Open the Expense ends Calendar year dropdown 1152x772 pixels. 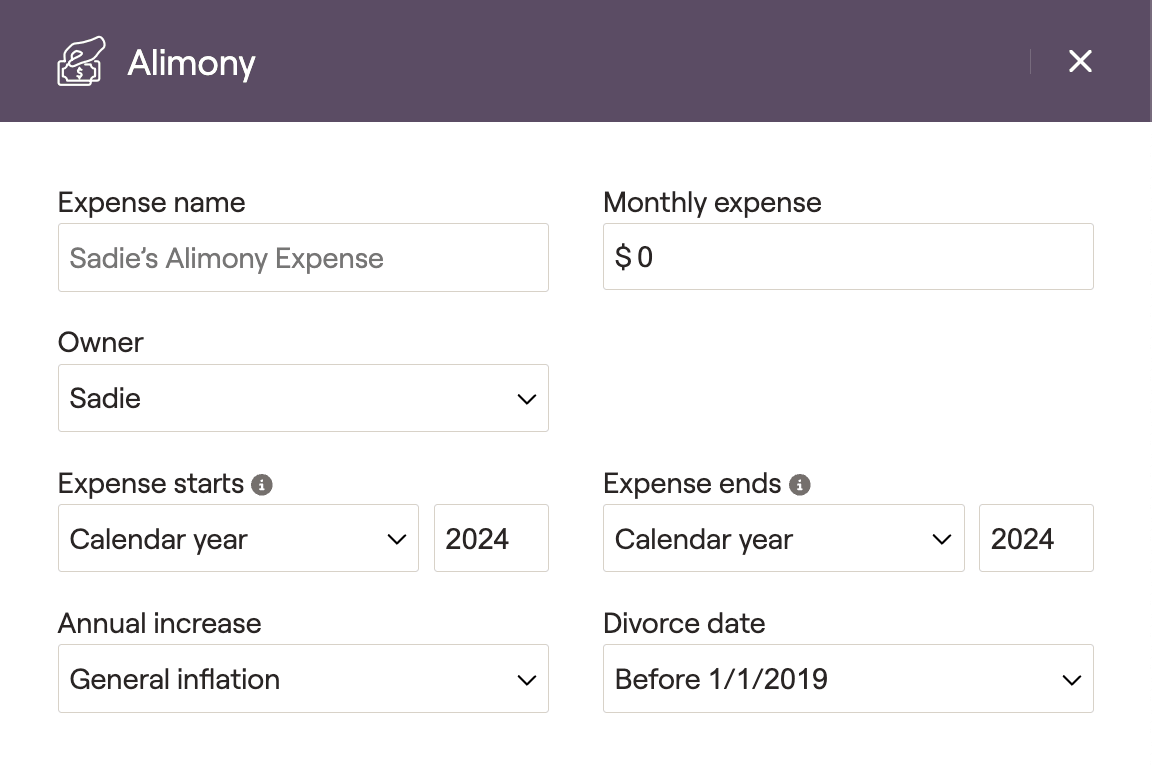click(x=783, y=539)
